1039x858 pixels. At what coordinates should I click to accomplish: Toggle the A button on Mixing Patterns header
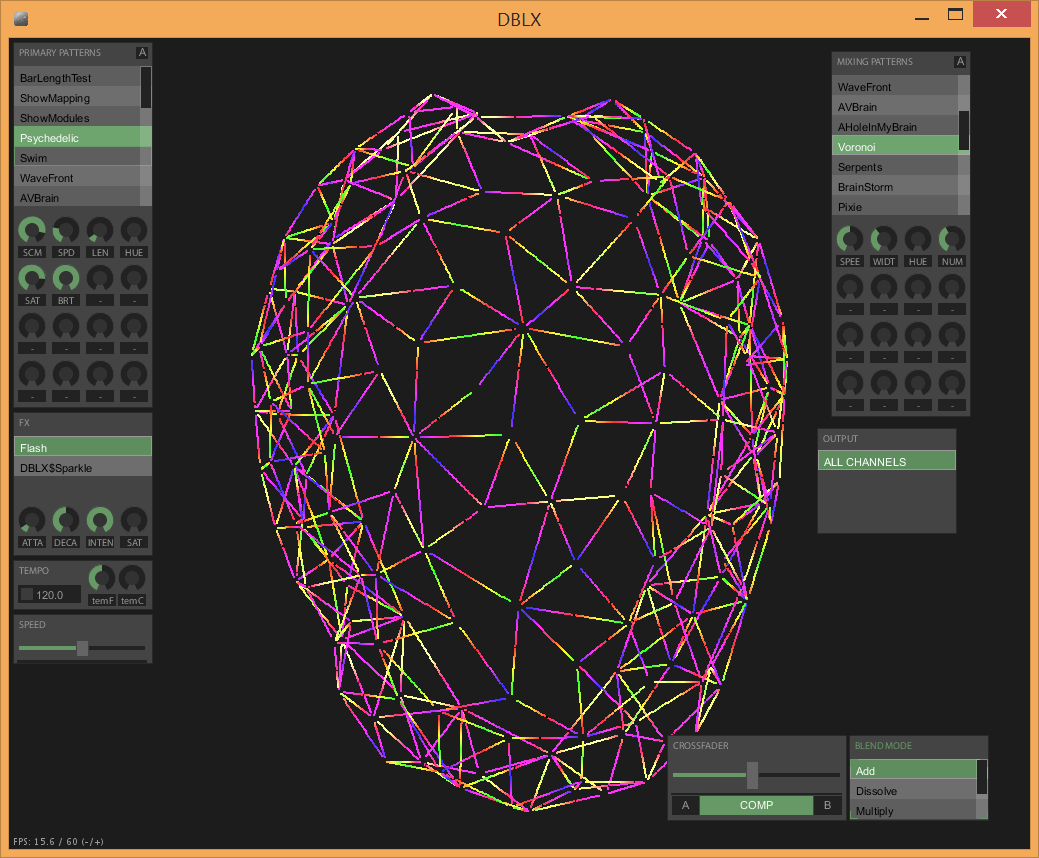pos(959,62)
